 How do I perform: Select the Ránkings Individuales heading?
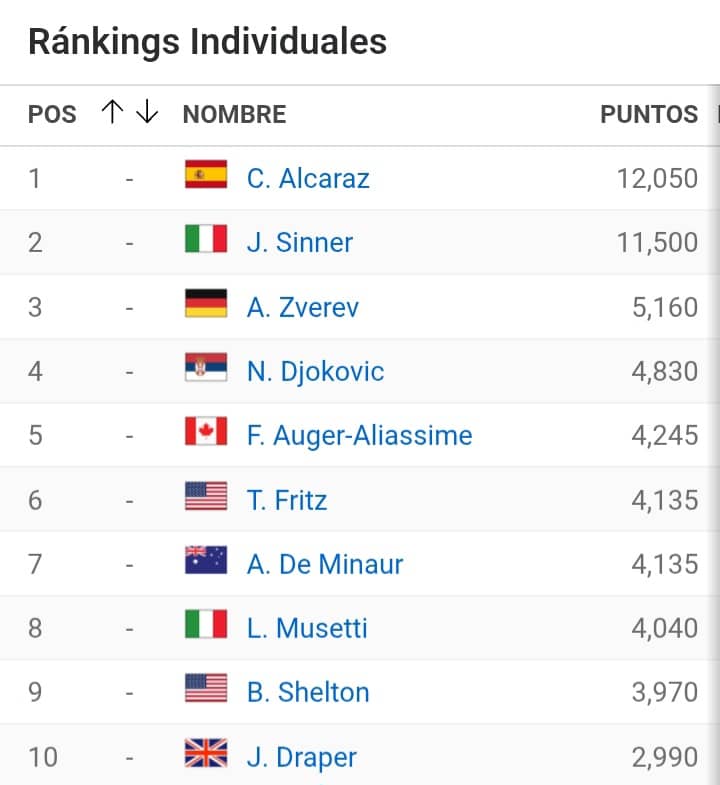point(207,42)
